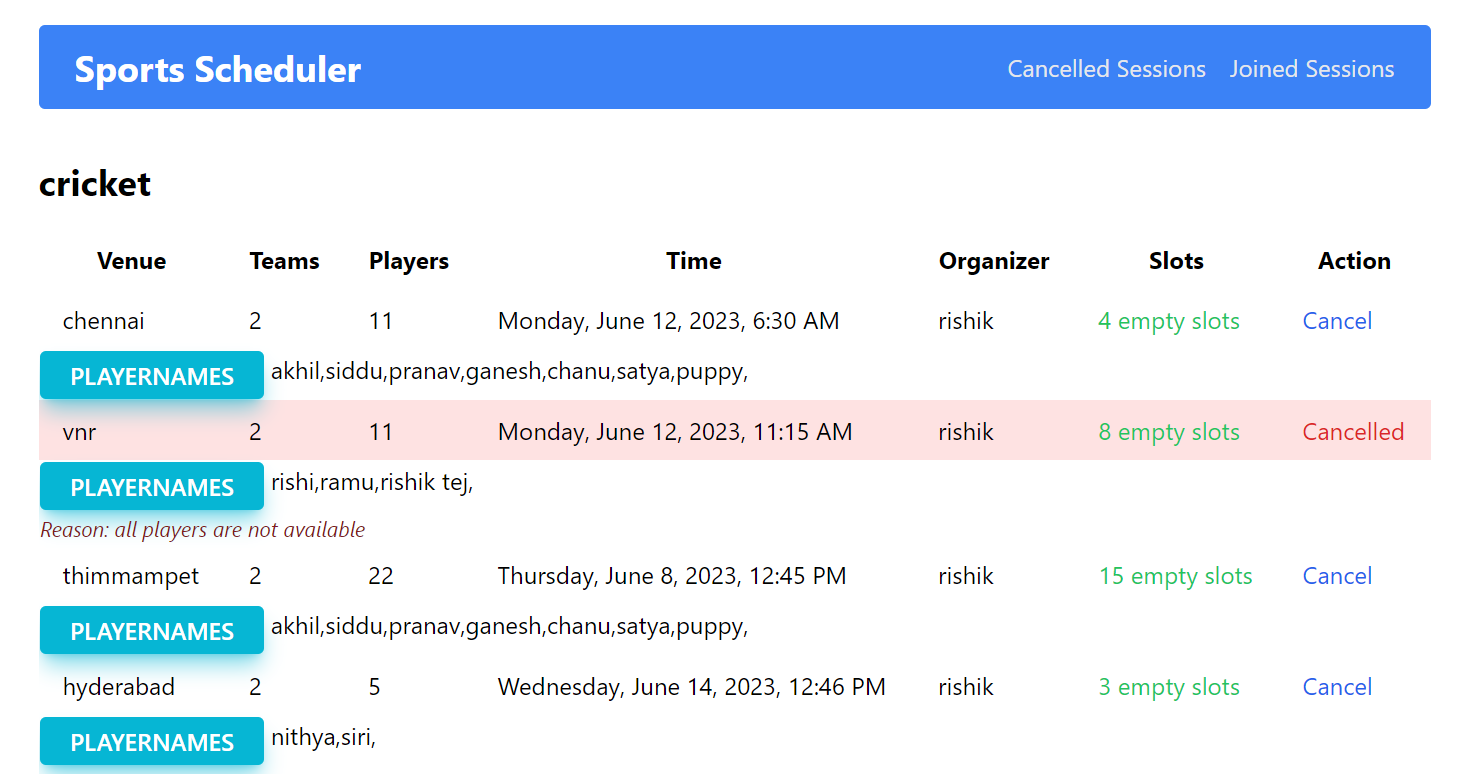Cancel the thimmampet cricket session
Screen dimensions: 1465x774
tap(1337, 575)
